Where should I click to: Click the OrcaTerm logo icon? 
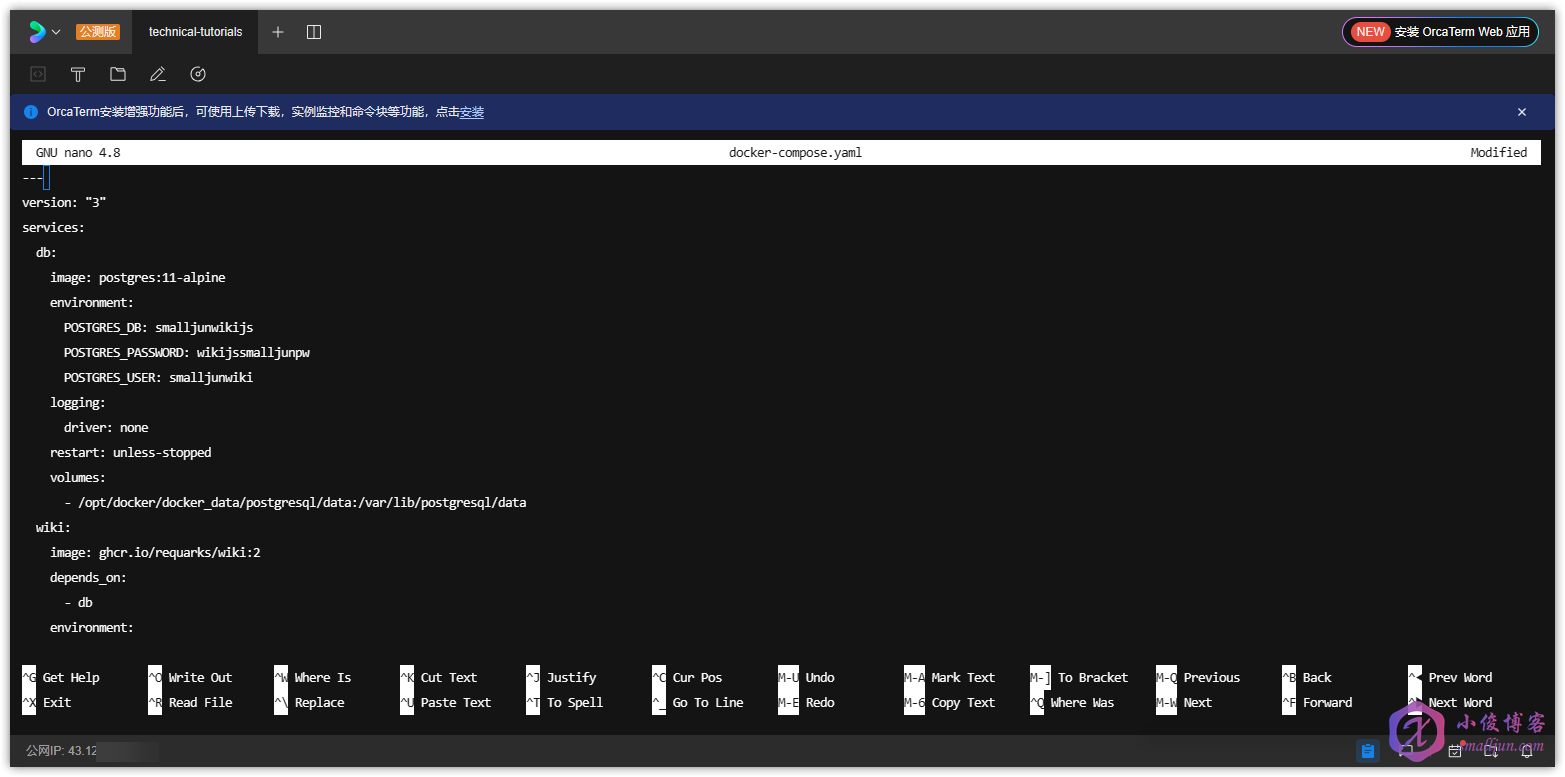coord(37,32)
